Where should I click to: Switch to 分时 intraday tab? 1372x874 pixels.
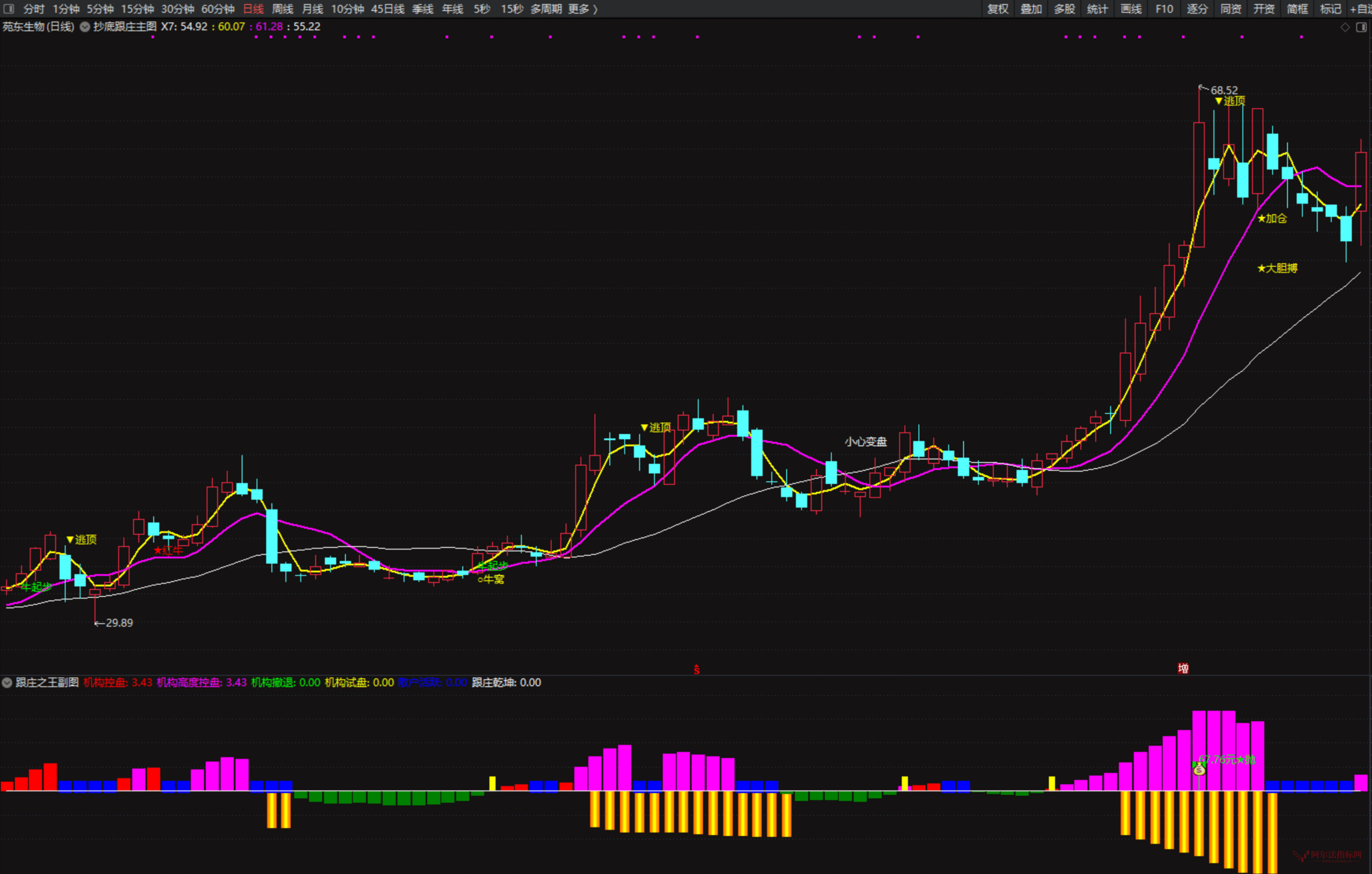coord(34,9)
